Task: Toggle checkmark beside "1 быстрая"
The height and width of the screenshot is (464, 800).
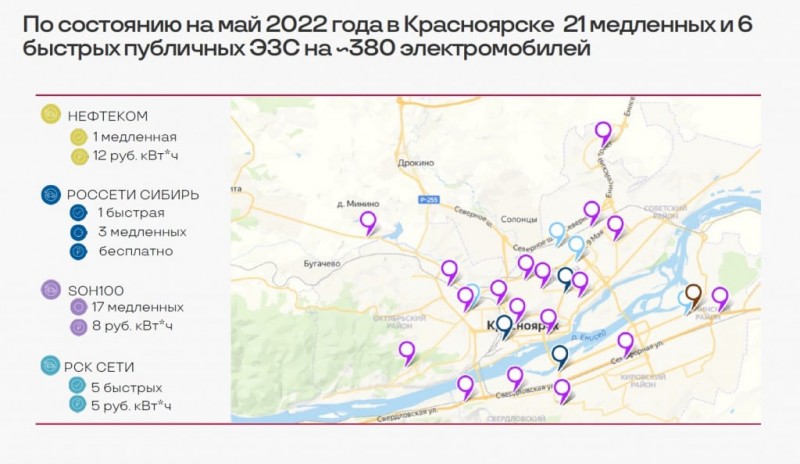Action: [78, 213]
